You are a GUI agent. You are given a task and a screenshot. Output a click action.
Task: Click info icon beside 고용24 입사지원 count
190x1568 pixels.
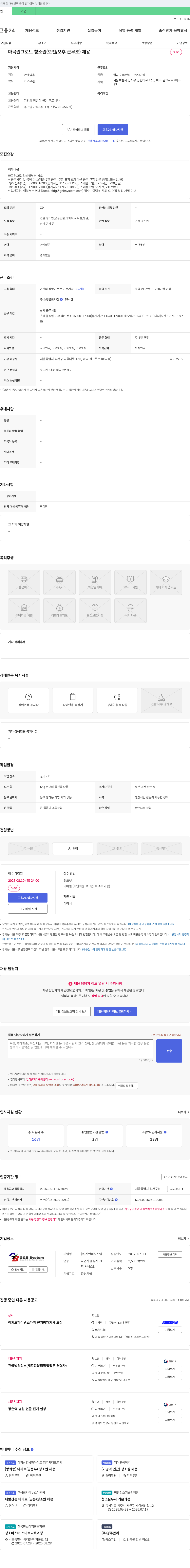pyautogui.click(x=165, y=1132)
